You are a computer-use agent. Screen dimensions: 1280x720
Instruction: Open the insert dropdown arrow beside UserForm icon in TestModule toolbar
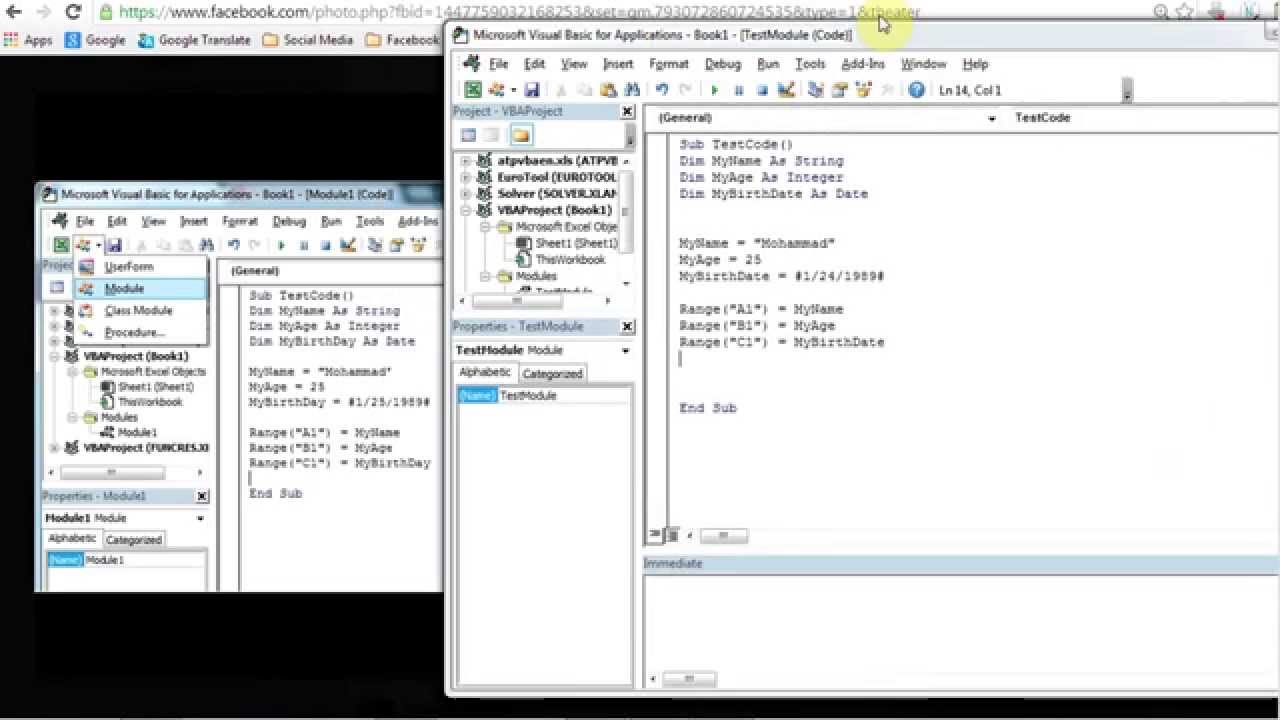click(x=513, y=90)
